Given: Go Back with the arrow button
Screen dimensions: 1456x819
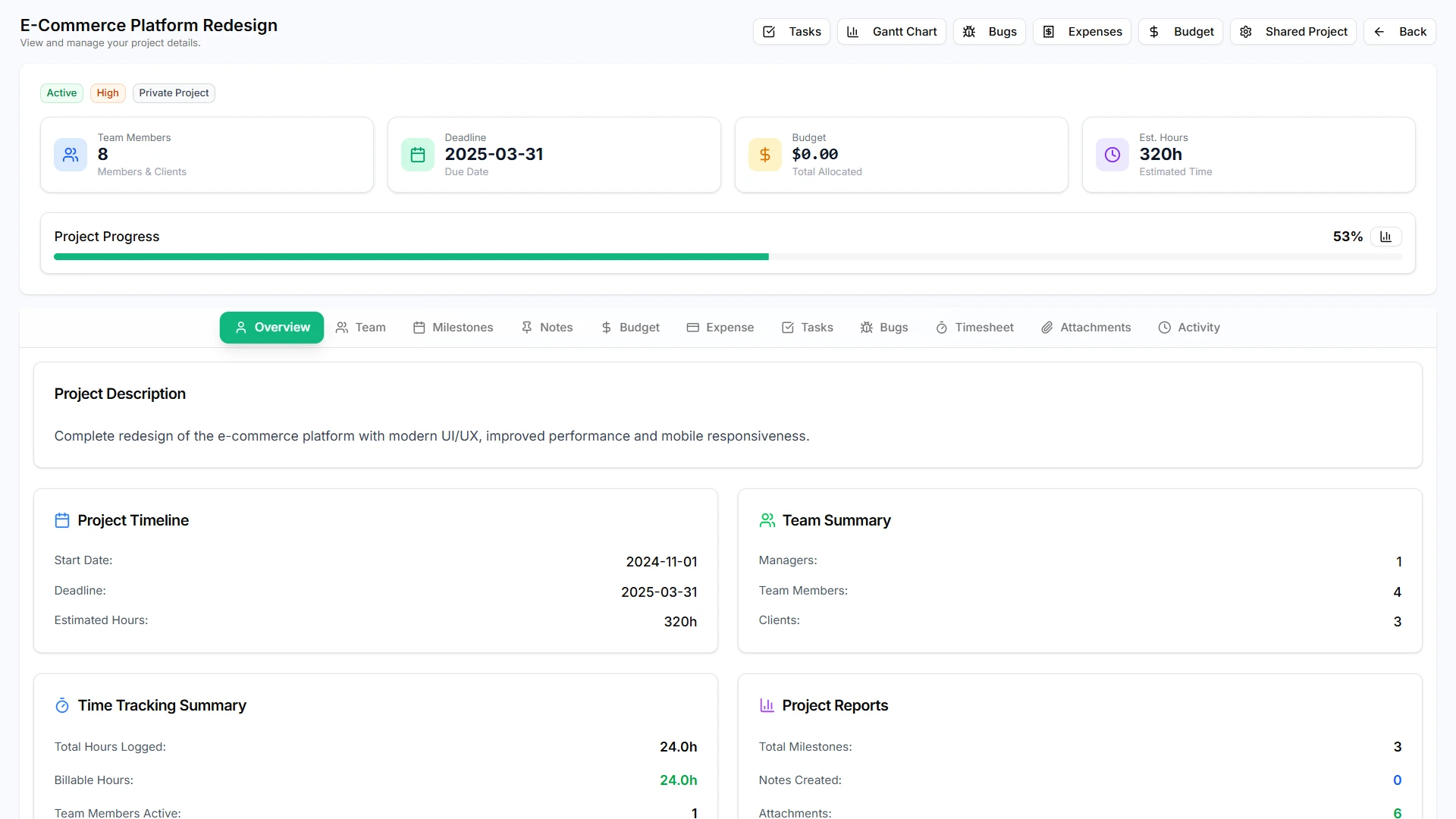Looking at the screenshot, I should click(x=1399, y=32).
